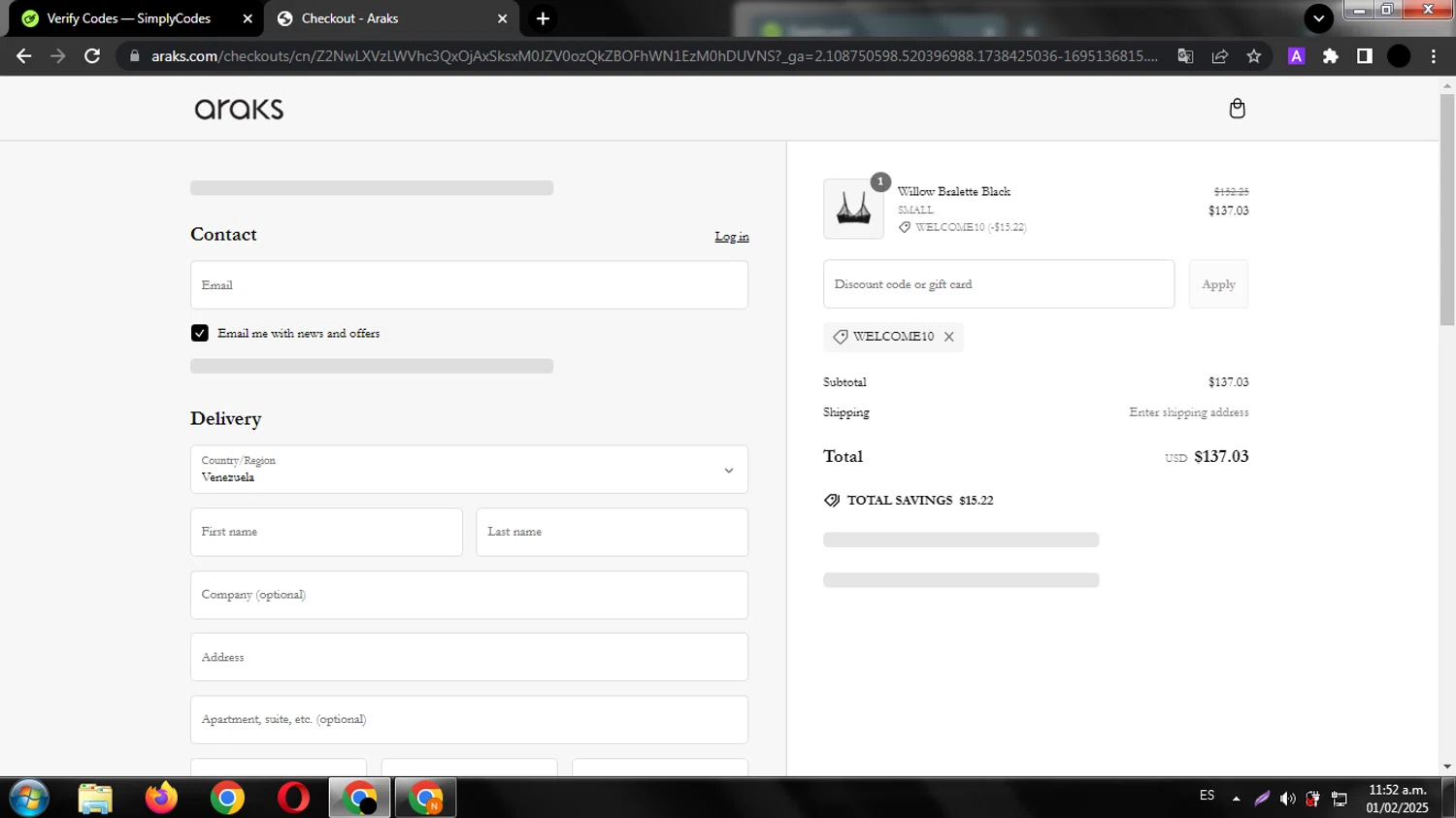Click the araks logo
Image resolution: width=1456 pixels, height=818 pixels.
[239, 109]
